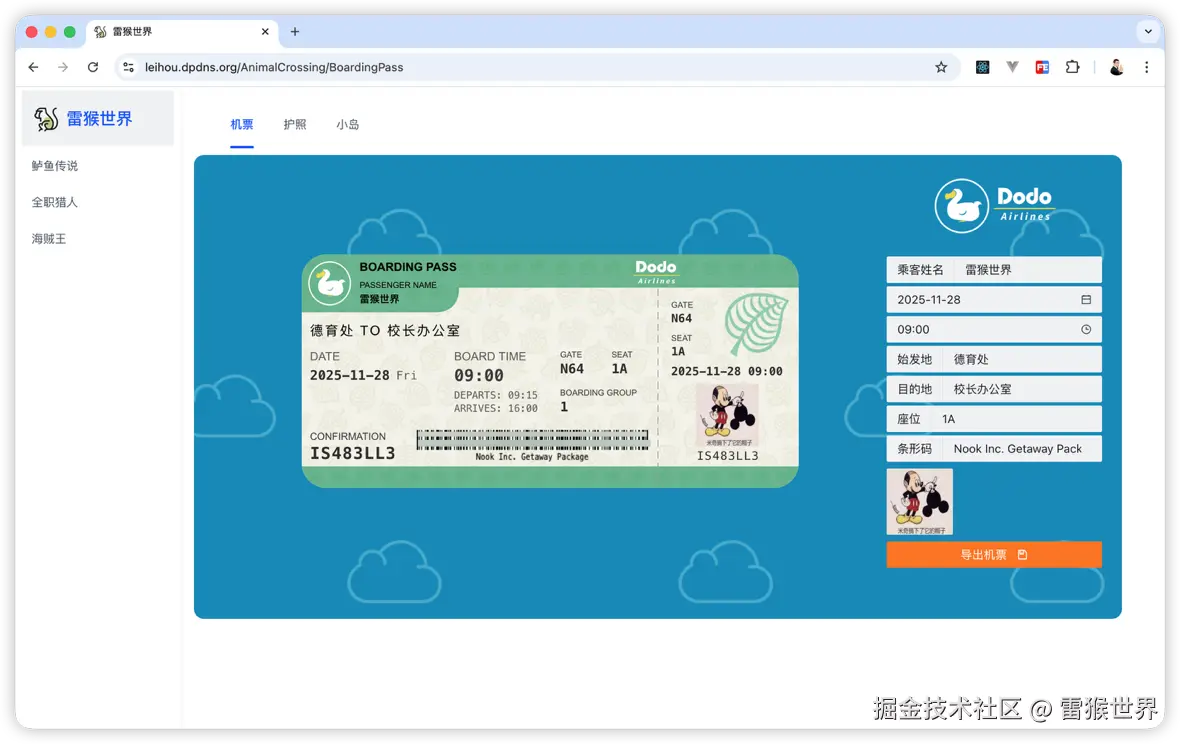Open the Chrome three-dot menu

(1146, 67)
